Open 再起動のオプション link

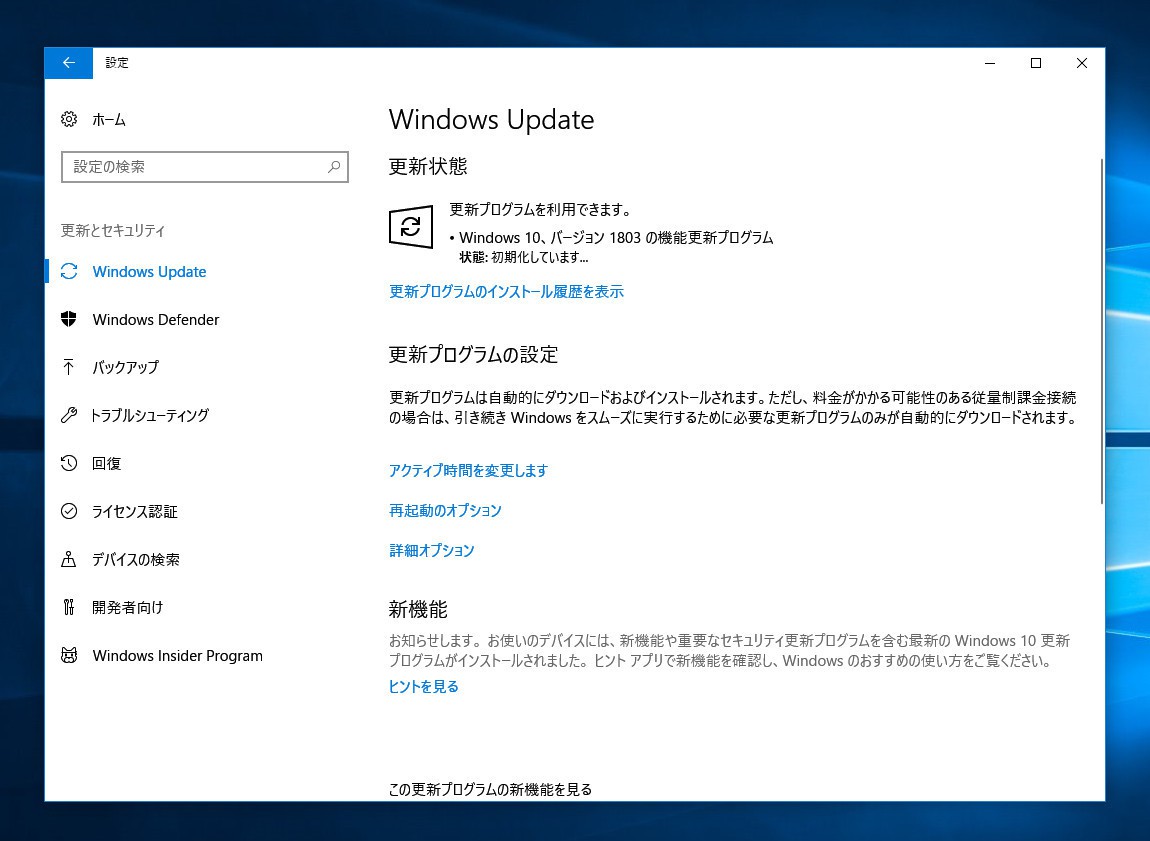(445, 511)
